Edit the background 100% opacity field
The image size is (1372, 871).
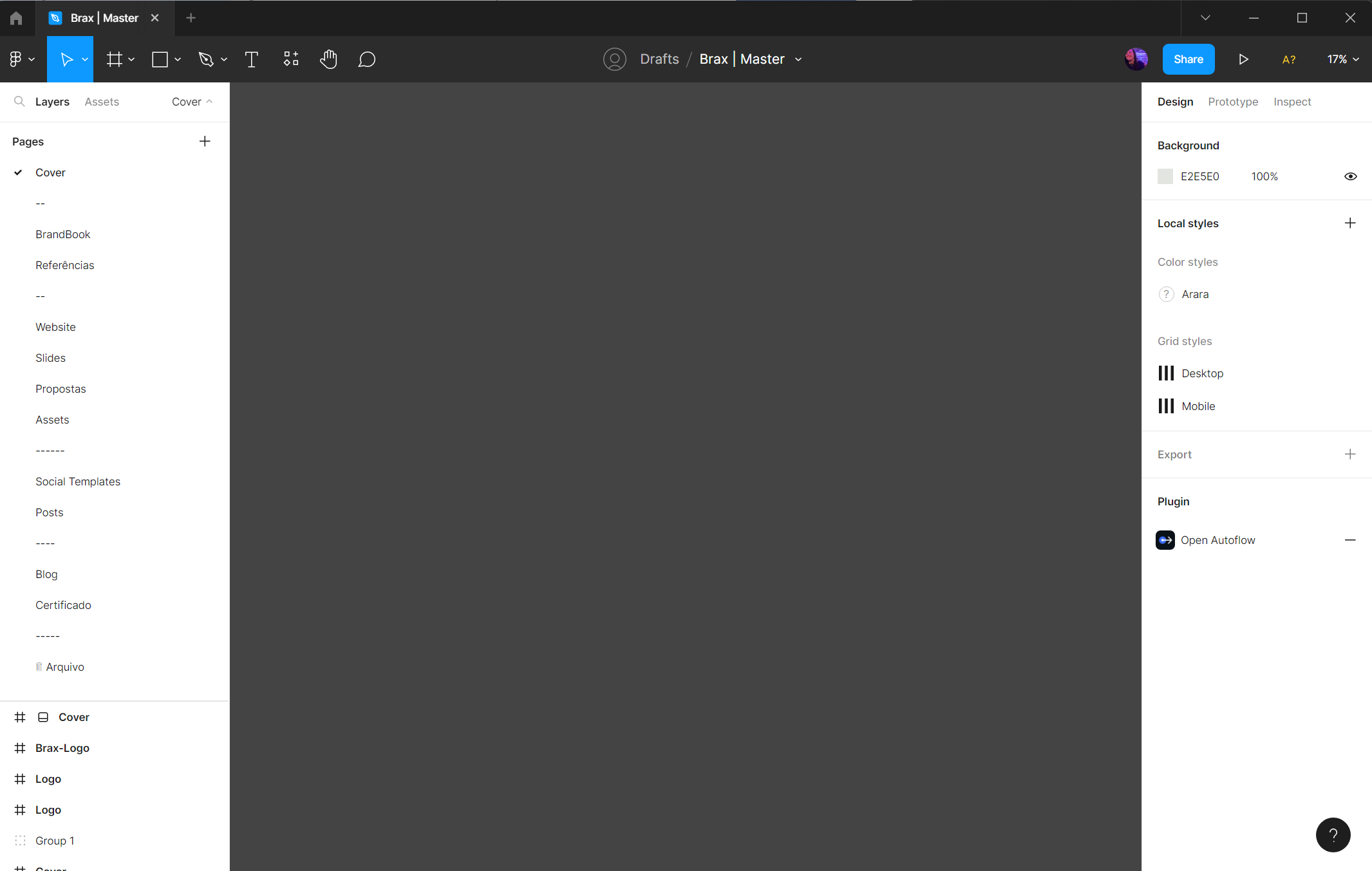point(1264,176)
